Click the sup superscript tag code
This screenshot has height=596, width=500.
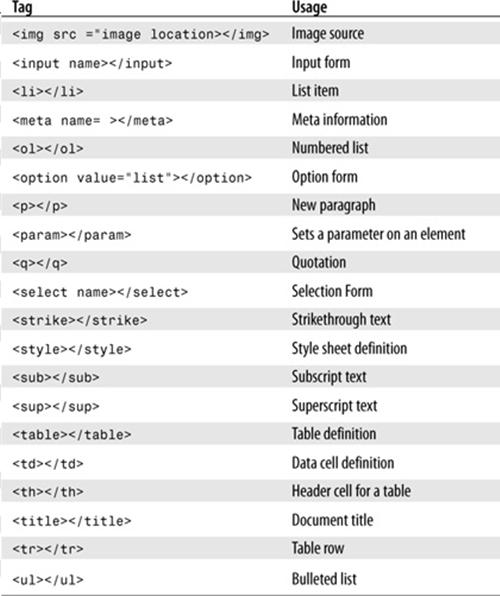coord(56,406)
